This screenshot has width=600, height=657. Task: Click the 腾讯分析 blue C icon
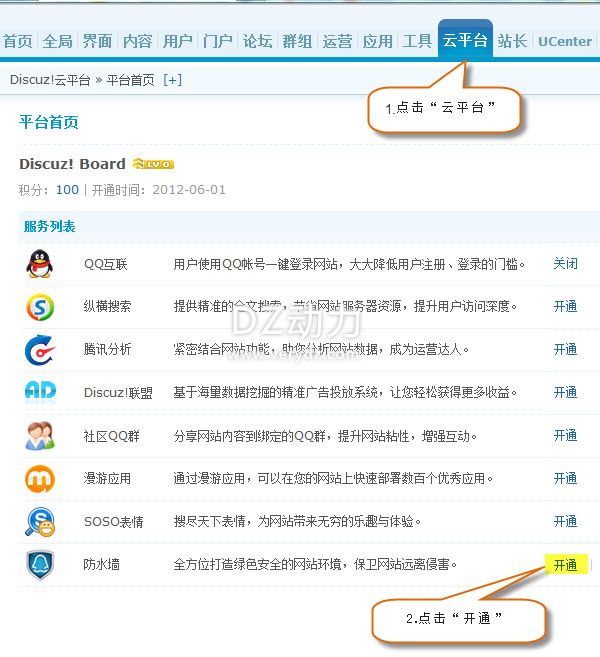[x=40, y=350]
